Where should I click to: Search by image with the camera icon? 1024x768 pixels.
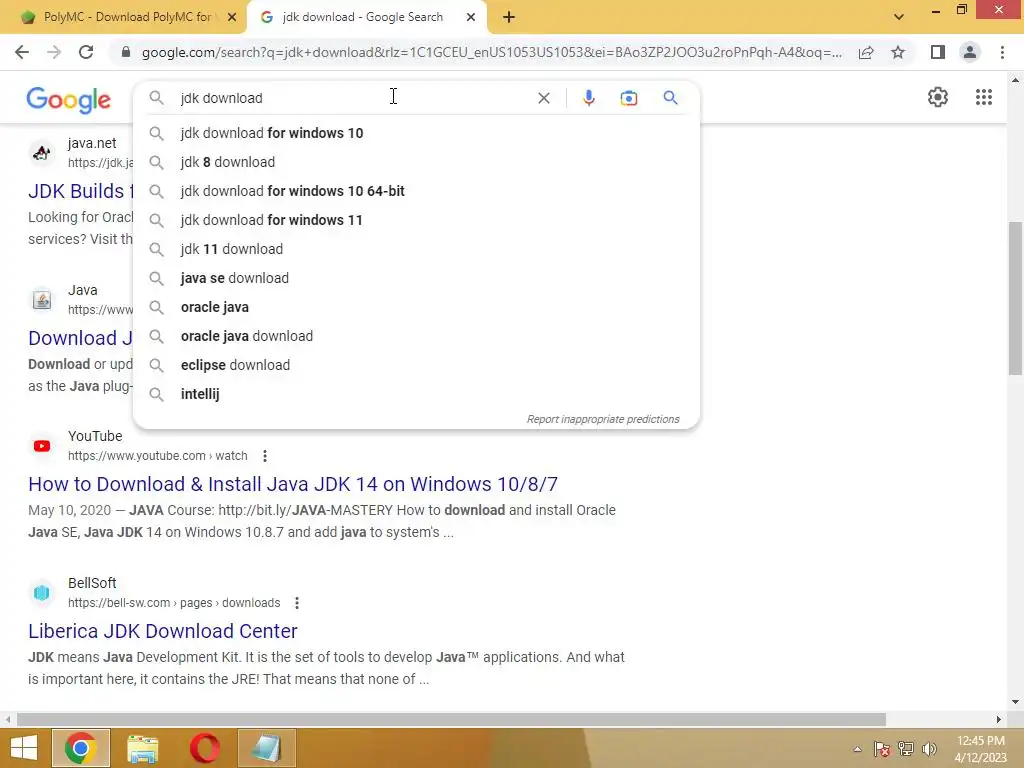628,98
